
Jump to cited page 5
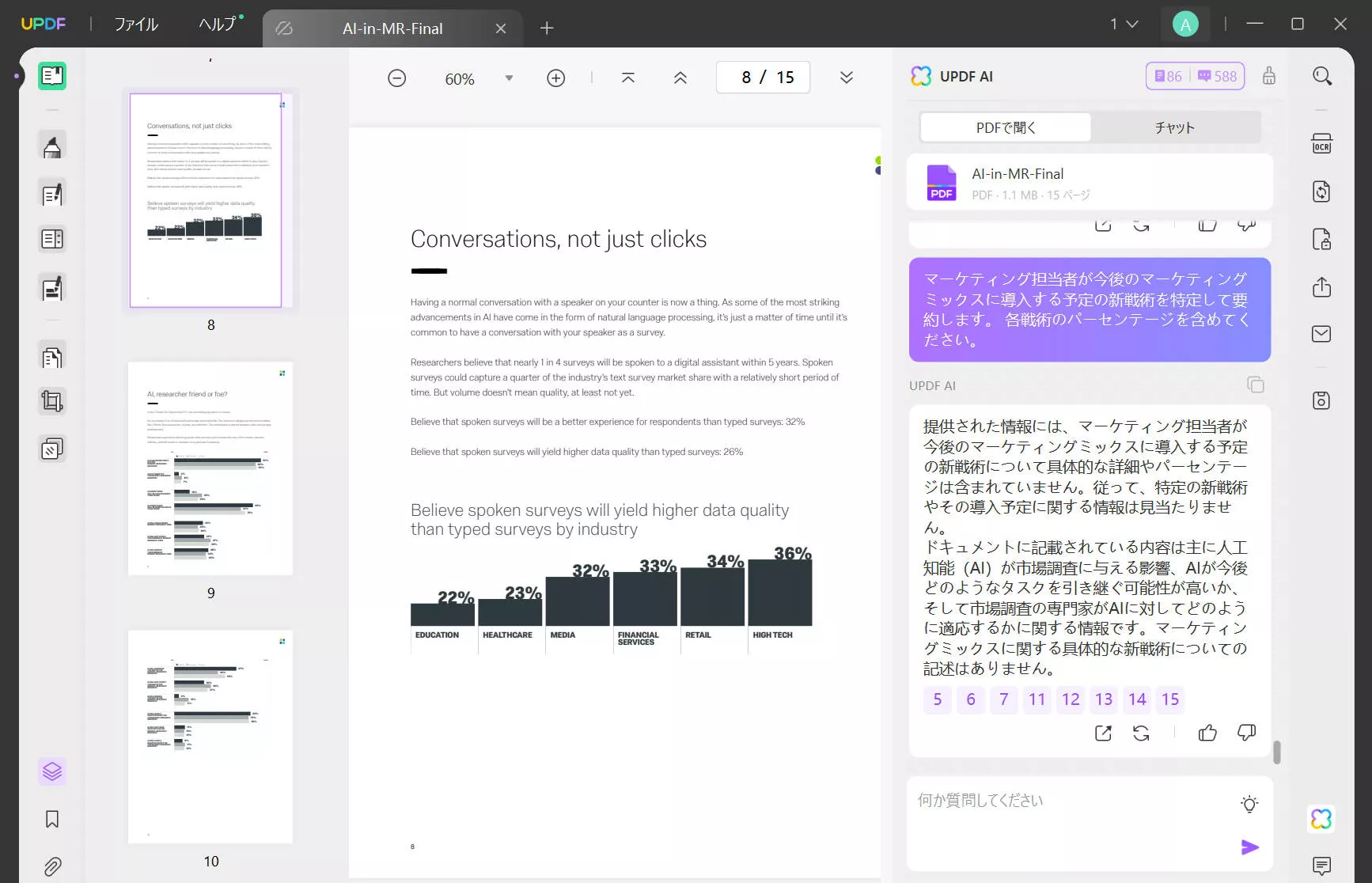938,699
